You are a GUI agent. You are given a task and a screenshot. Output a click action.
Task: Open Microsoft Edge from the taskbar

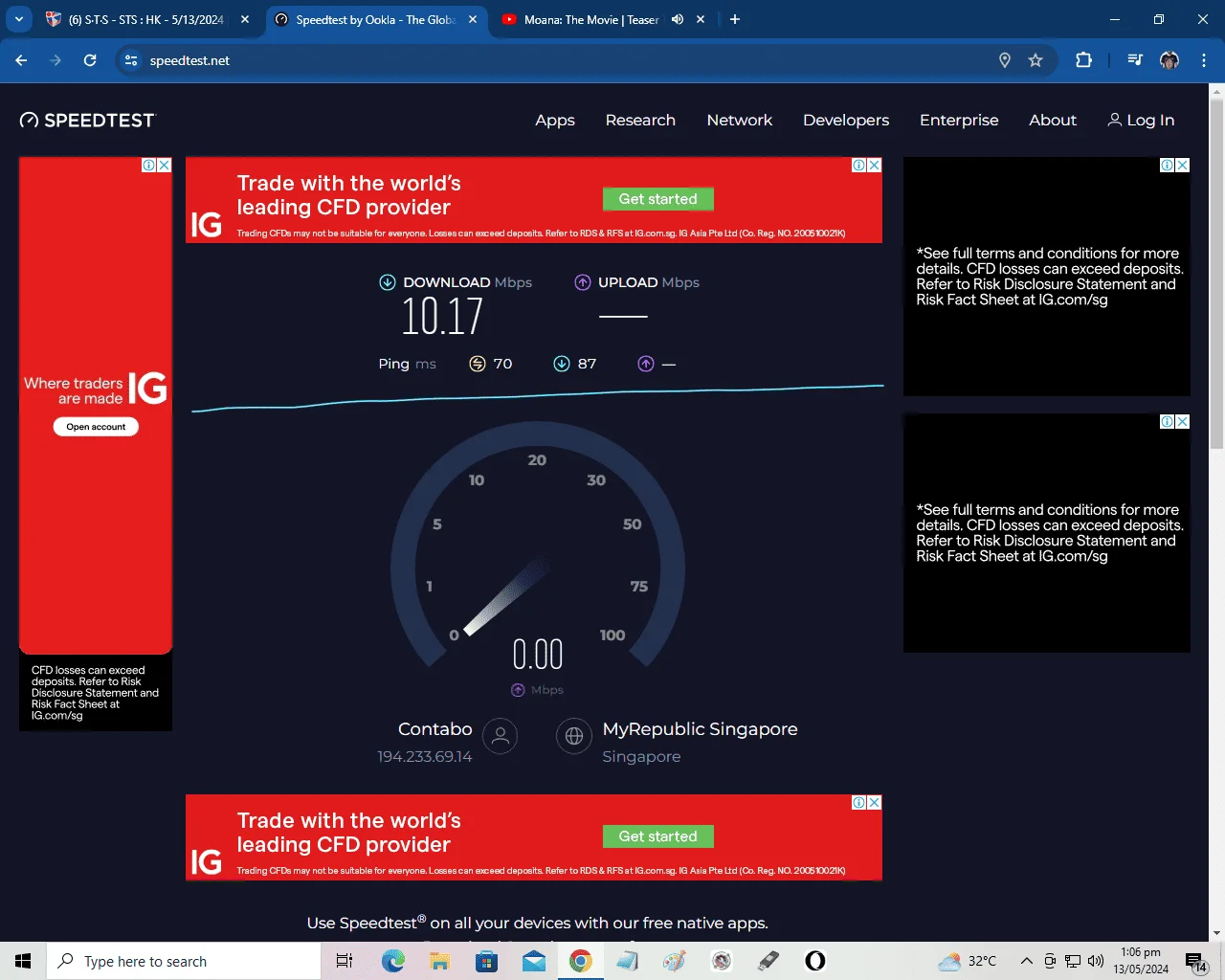coord(392,961)
